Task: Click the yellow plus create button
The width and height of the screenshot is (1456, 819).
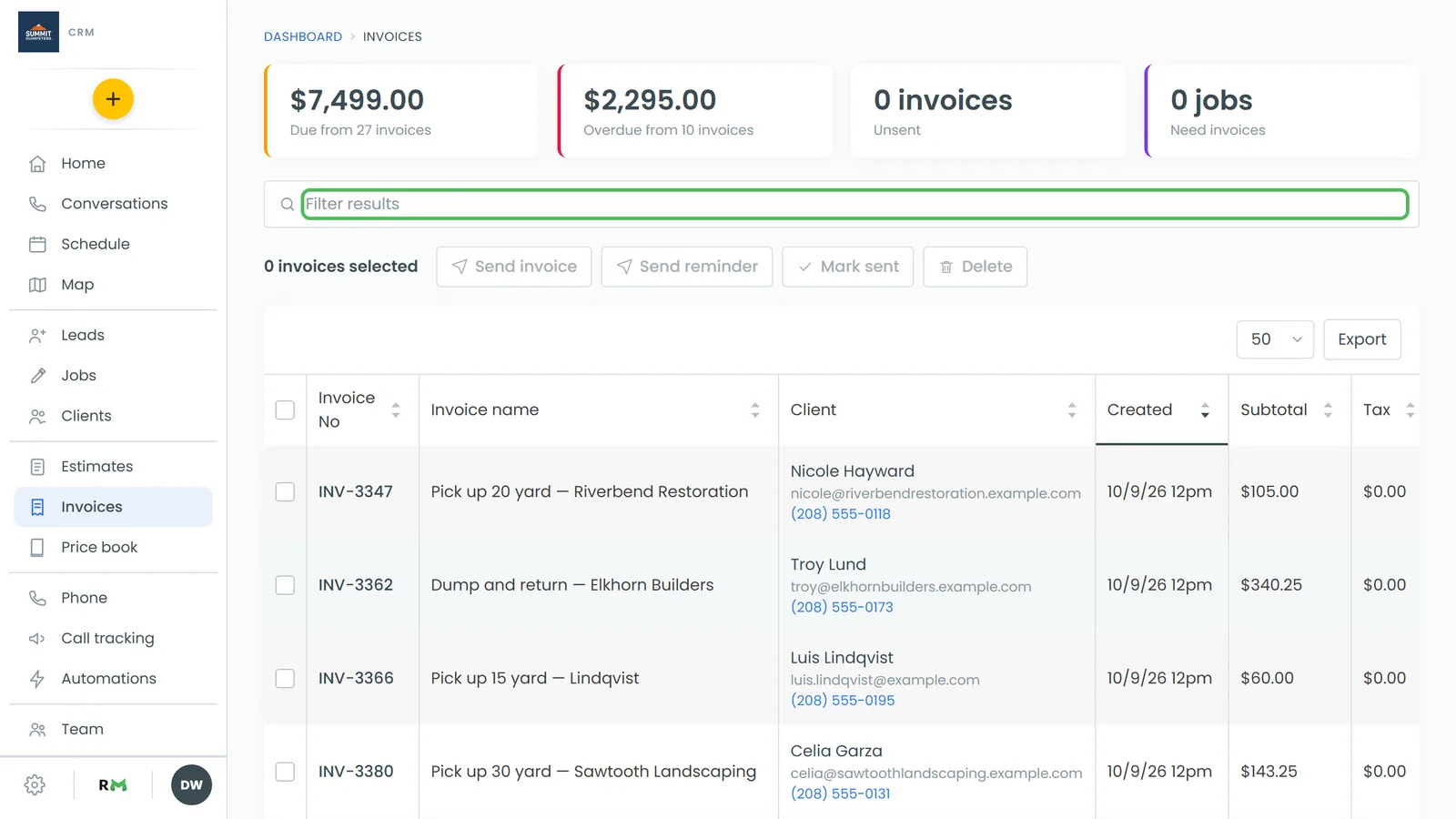Action: pos(113,99)
